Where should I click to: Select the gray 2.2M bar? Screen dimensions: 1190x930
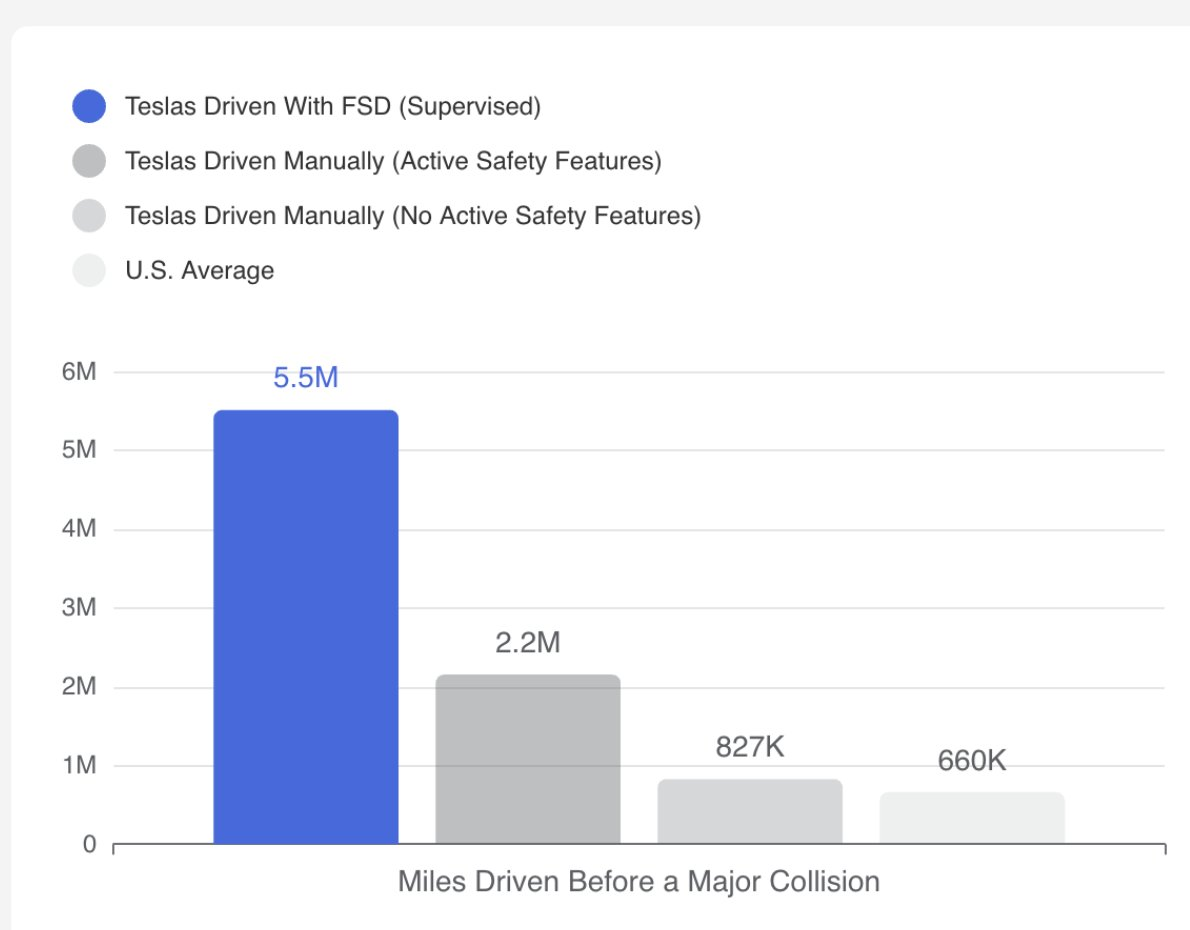528,759
